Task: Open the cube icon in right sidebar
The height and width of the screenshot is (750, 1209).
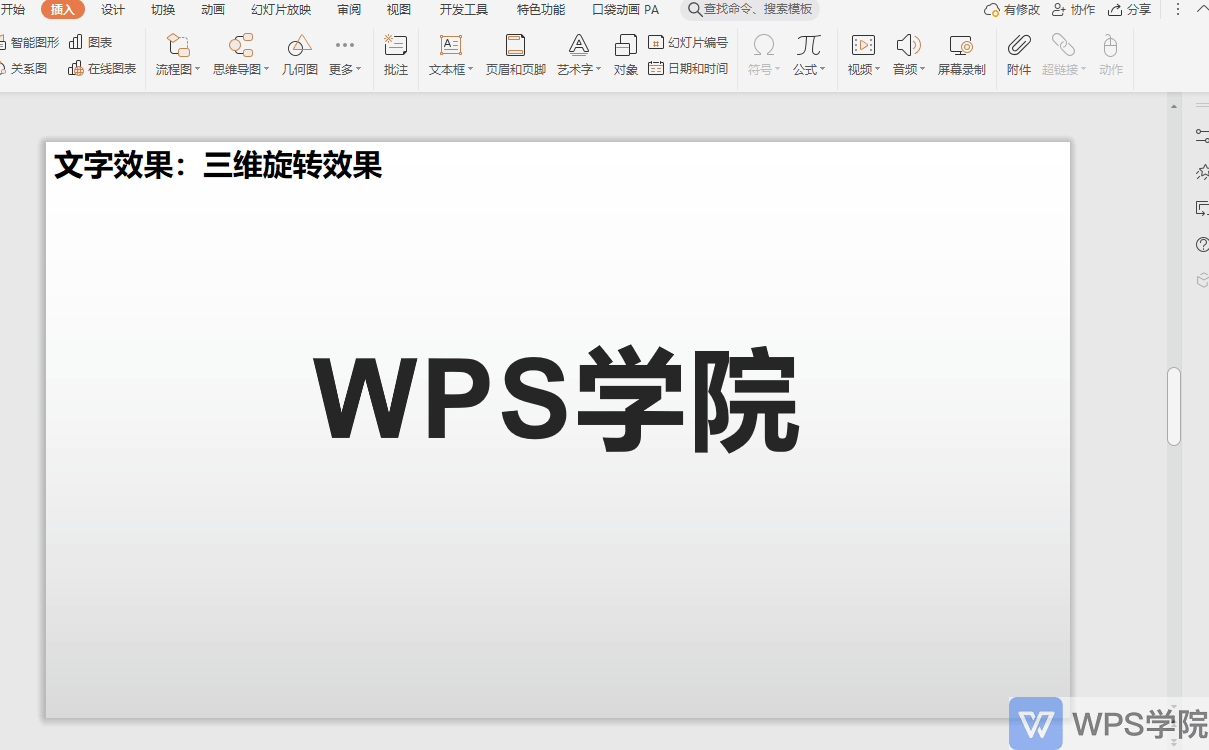Action: tap(1202, 281)
